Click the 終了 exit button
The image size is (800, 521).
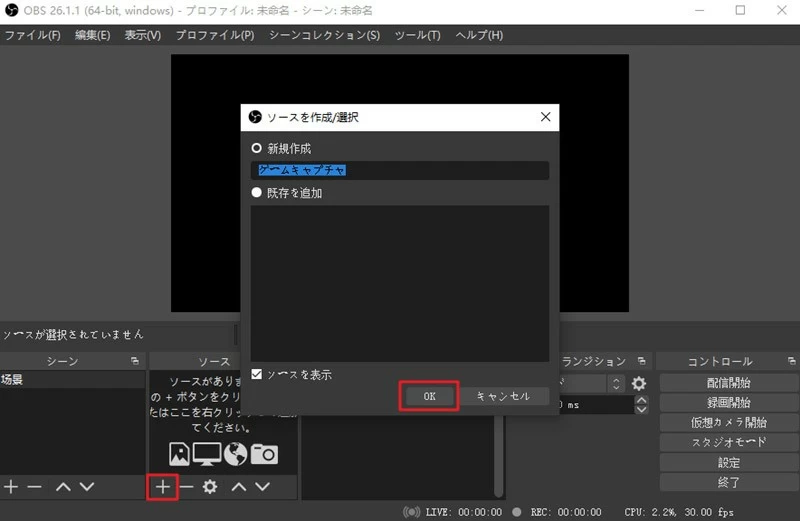point(729,482)
